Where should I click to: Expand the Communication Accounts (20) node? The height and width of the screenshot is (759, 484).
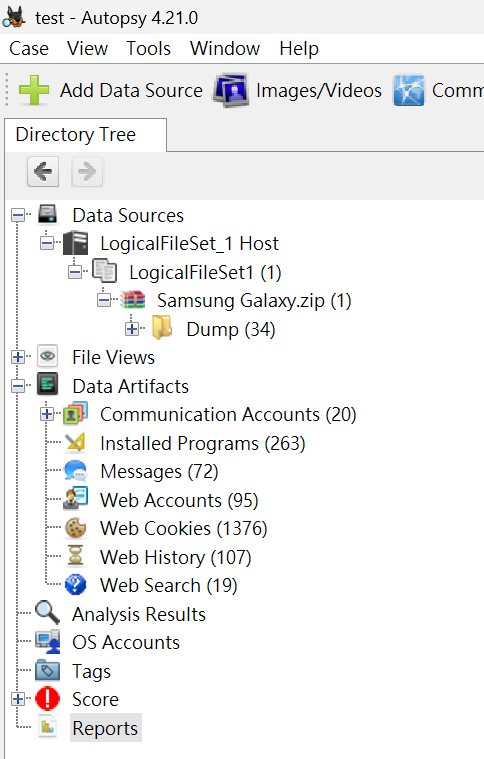47,414
